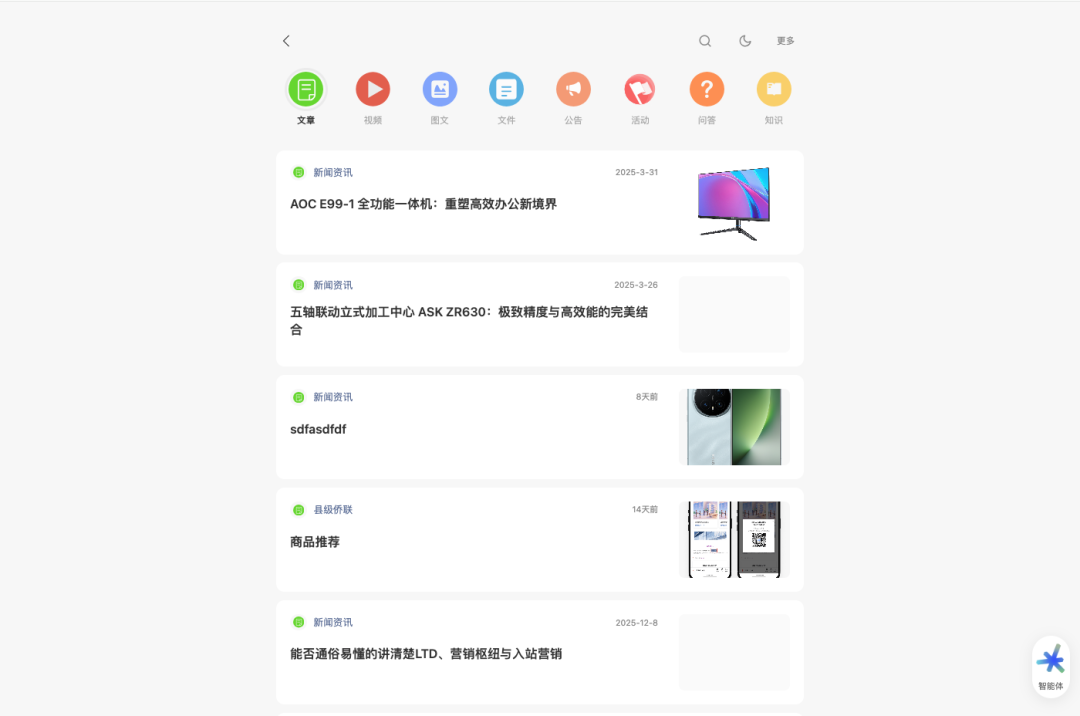Expand the 更多 (More) menu
This screenshot has width=1080, height=716.
tap(785, 41)
